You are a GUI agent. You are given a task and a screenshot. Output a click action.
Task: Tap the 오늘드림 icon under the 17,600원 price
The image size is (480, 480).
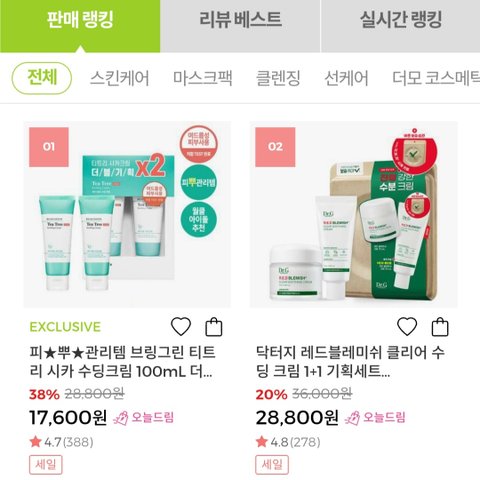click(x=120, y=418)
